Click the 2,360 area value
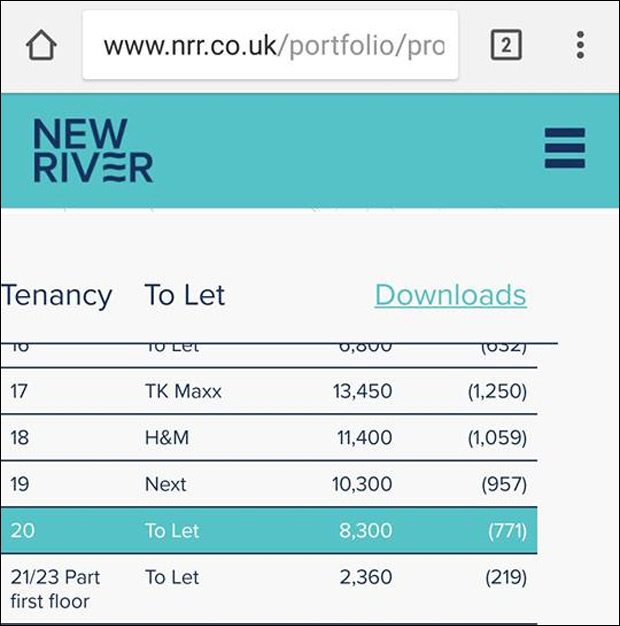The width and height of the screenshot is (620, 626). click(366, 577)
